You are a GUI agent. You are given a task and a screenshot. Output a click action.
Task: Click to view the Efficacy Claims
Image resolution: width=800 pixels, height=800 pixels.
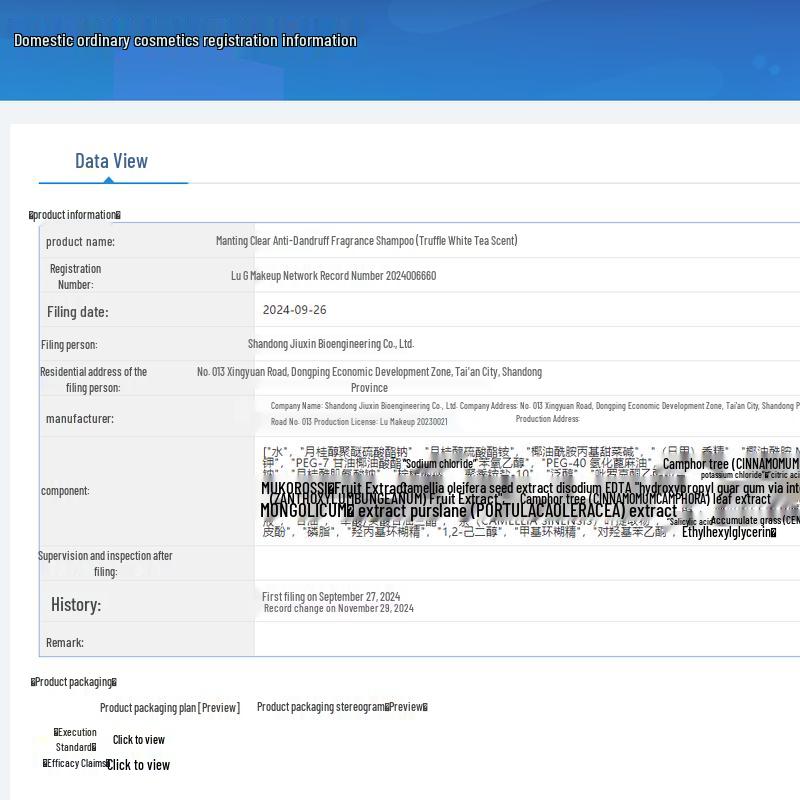pos(138,765)
